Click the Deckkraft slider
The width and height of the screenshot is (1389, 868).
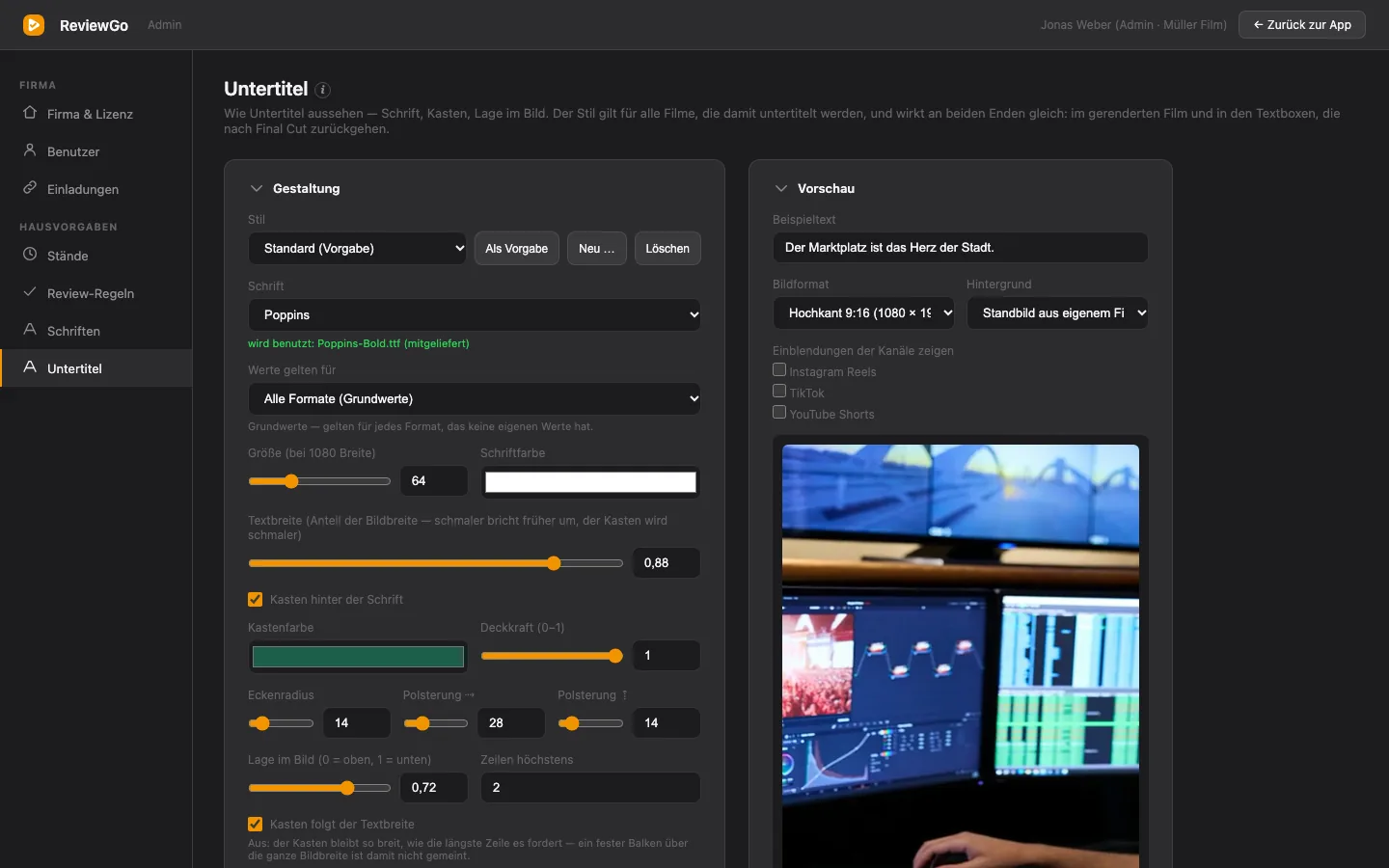(x=552, y=656)
